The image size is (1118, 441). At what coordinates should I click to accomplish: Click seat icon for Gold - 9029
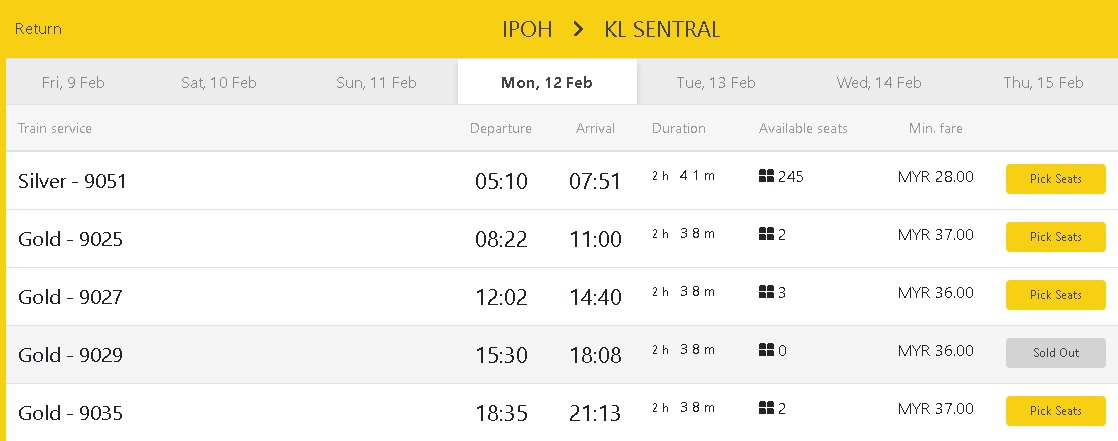coord(767,351)
